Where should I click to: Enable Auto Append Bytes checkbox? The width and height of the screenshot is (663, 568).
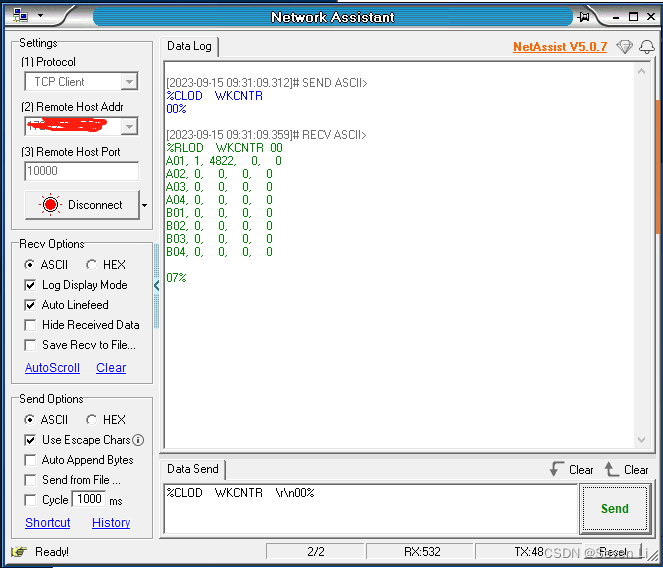pyautogui.click(x=30, y=460)
